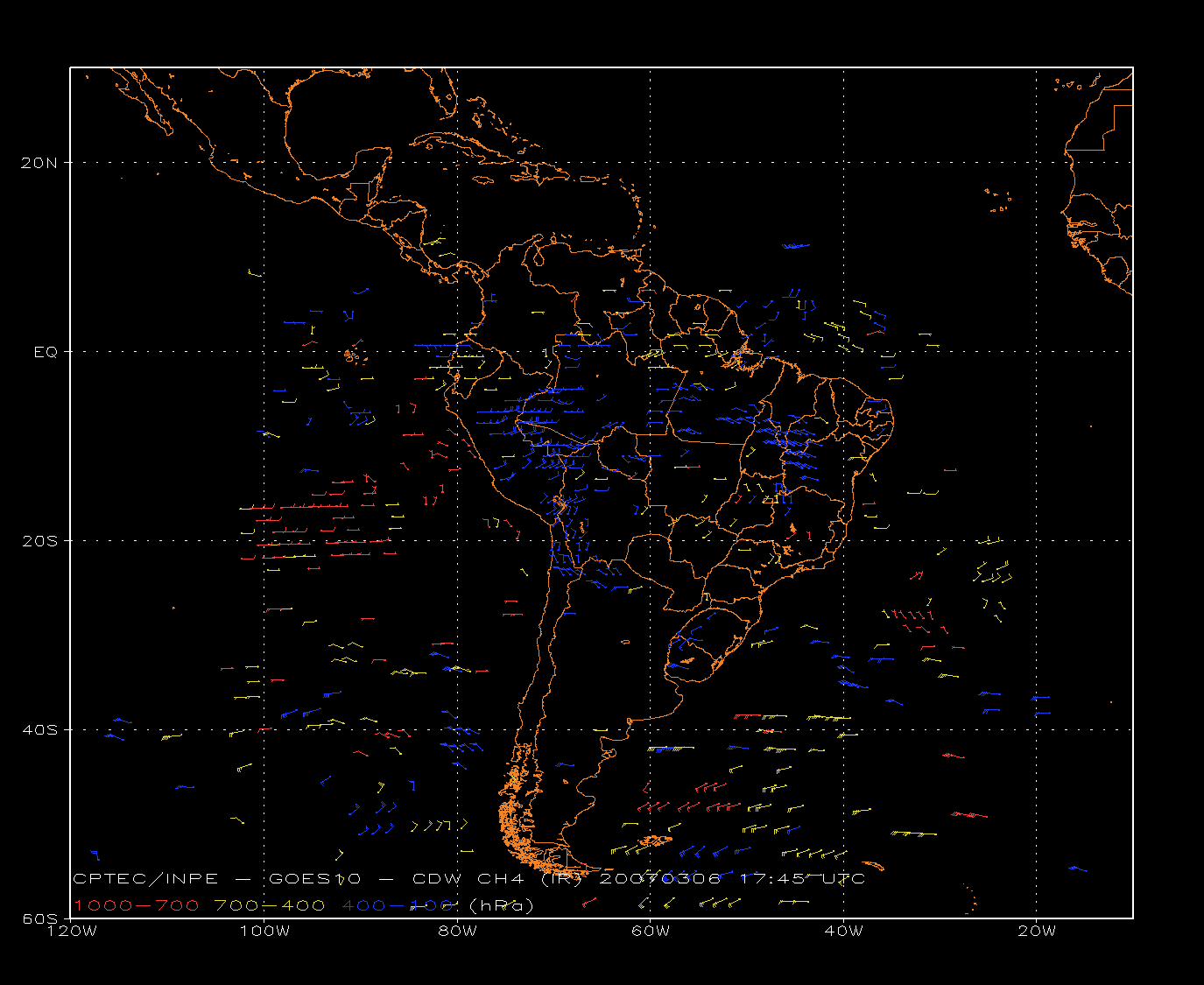Screen dimensions: 1204x985
Task: Select the 20S latitude label
Action: coord(41,541)
